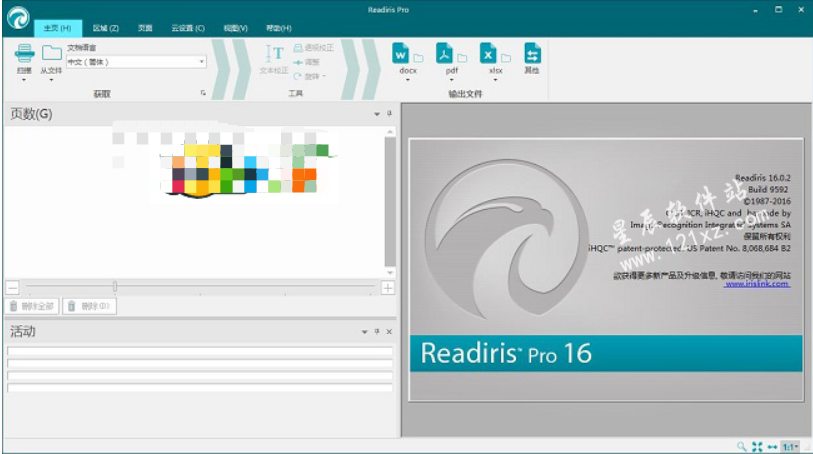Open the Acquire (获取) group dialog launcher
Image resolution: width=813 pixels, height=454 pixels.
pyautogui.click(x=203, y=93)
